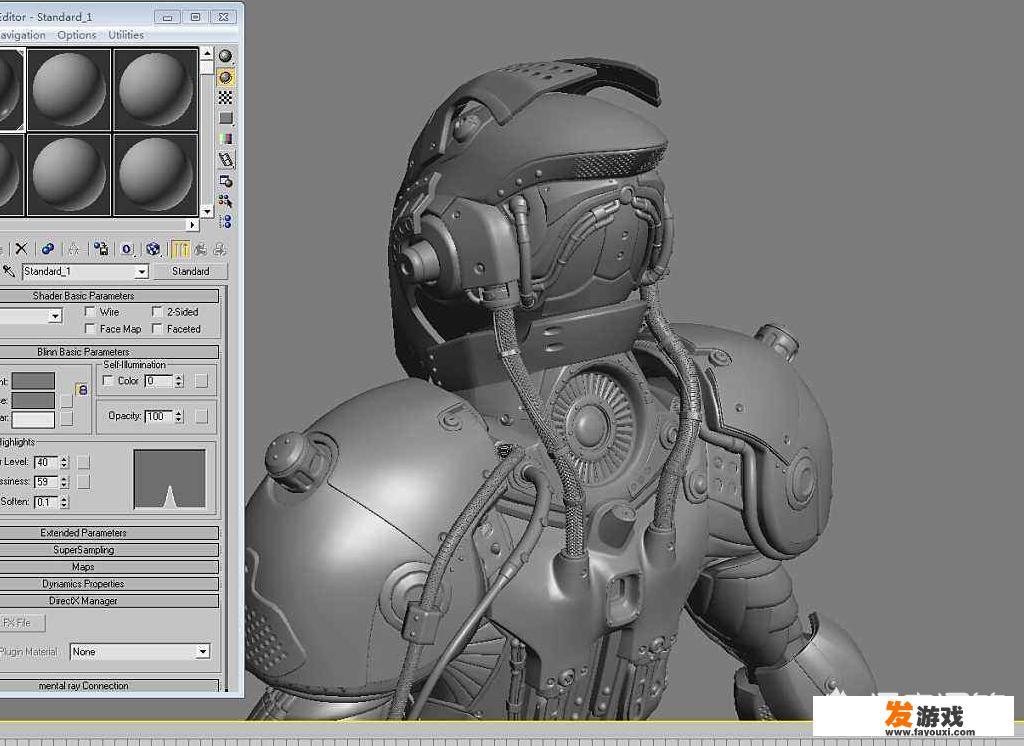This screenshot has width=1024, height=746.
Task: Click the Put to Library icon
Action: pyautogui.click(x=101, y=249)
